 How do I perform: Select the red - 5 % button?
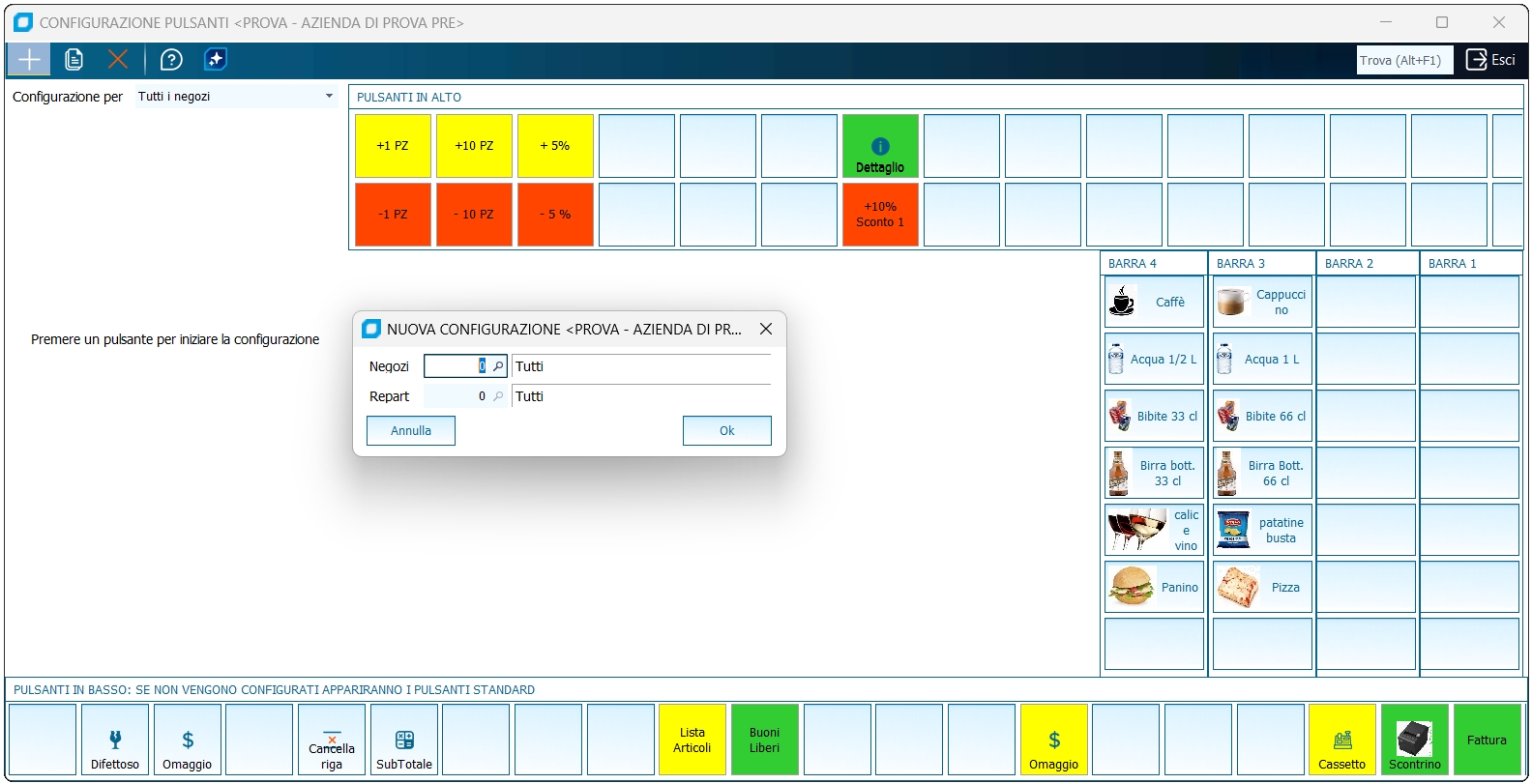pyautogui.click(x=555, y=215)
